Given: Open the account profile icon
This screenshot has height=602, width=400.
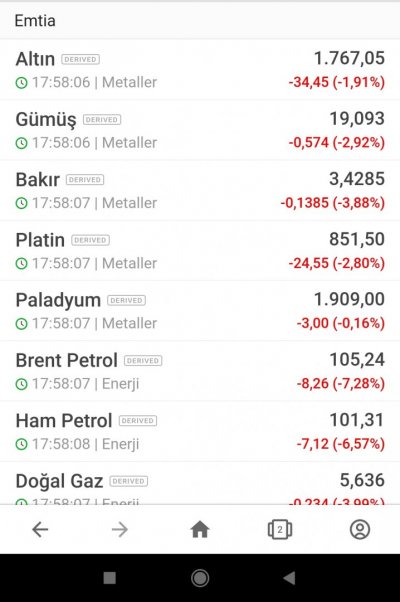Looking at the screenshot, I should (x=360, y=530).
